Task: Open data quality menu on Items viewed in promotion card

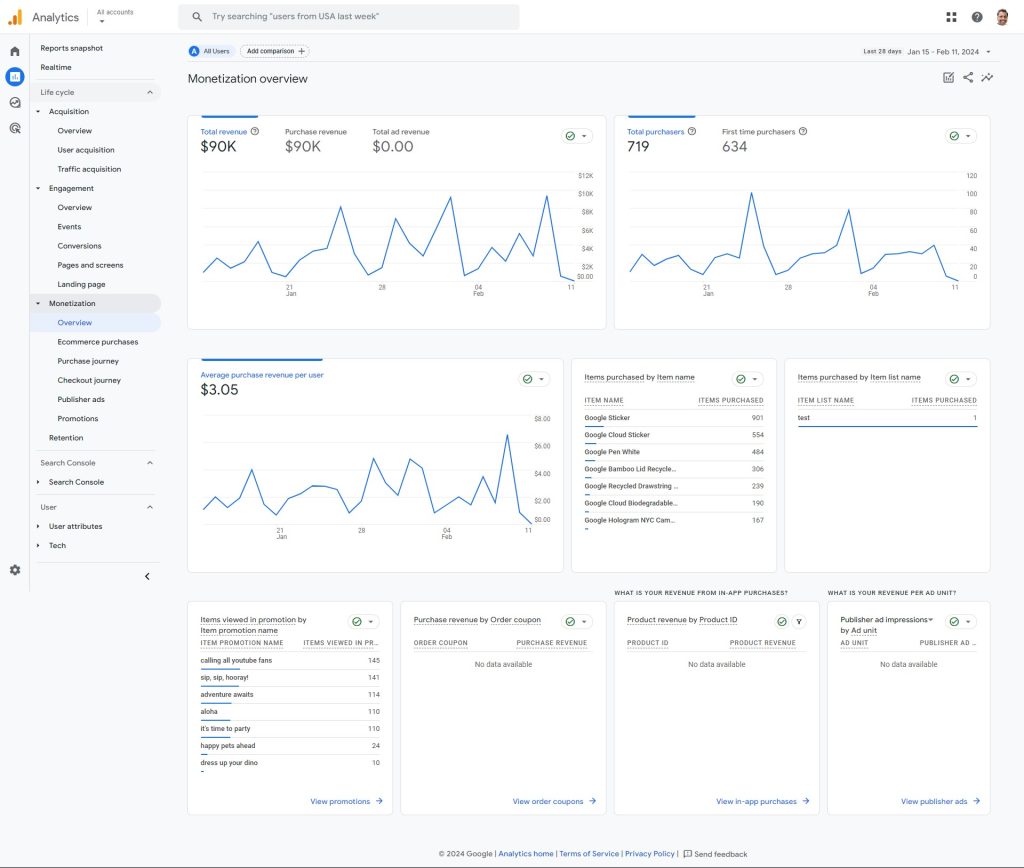Action: (363, 622)
